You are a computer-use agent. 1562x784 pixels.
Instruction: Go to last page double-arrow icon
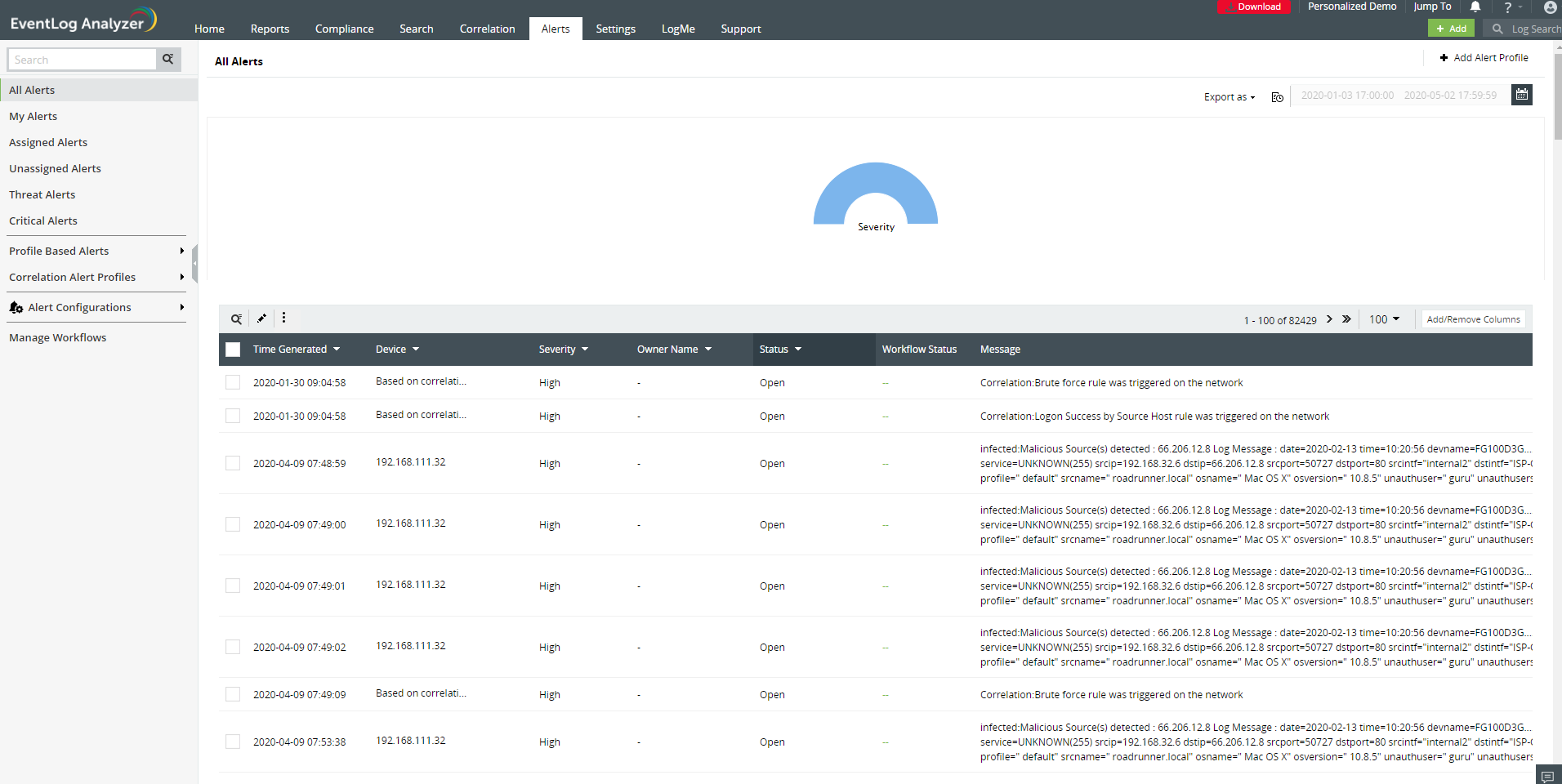click(1346, 319)
